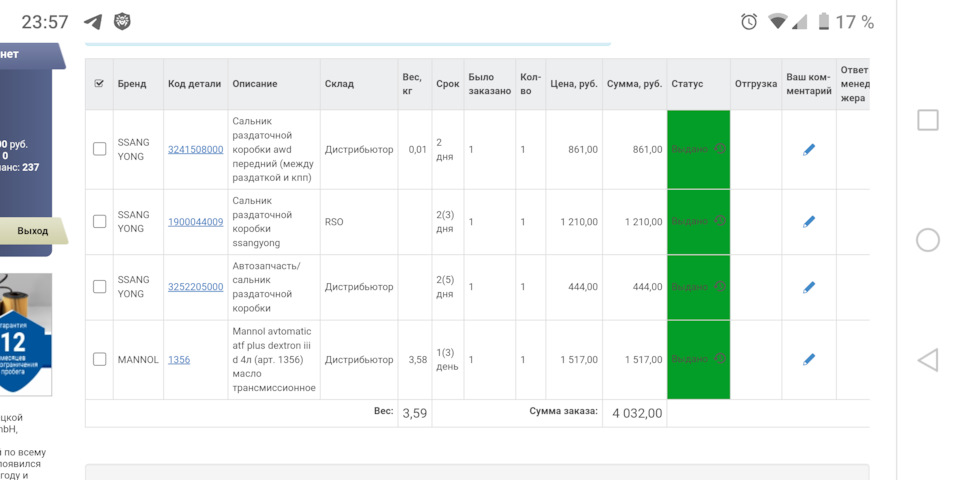Click the 23:57 clock in status bar
Viewport: 960px width, 480px height.
(x=45, y=22)
